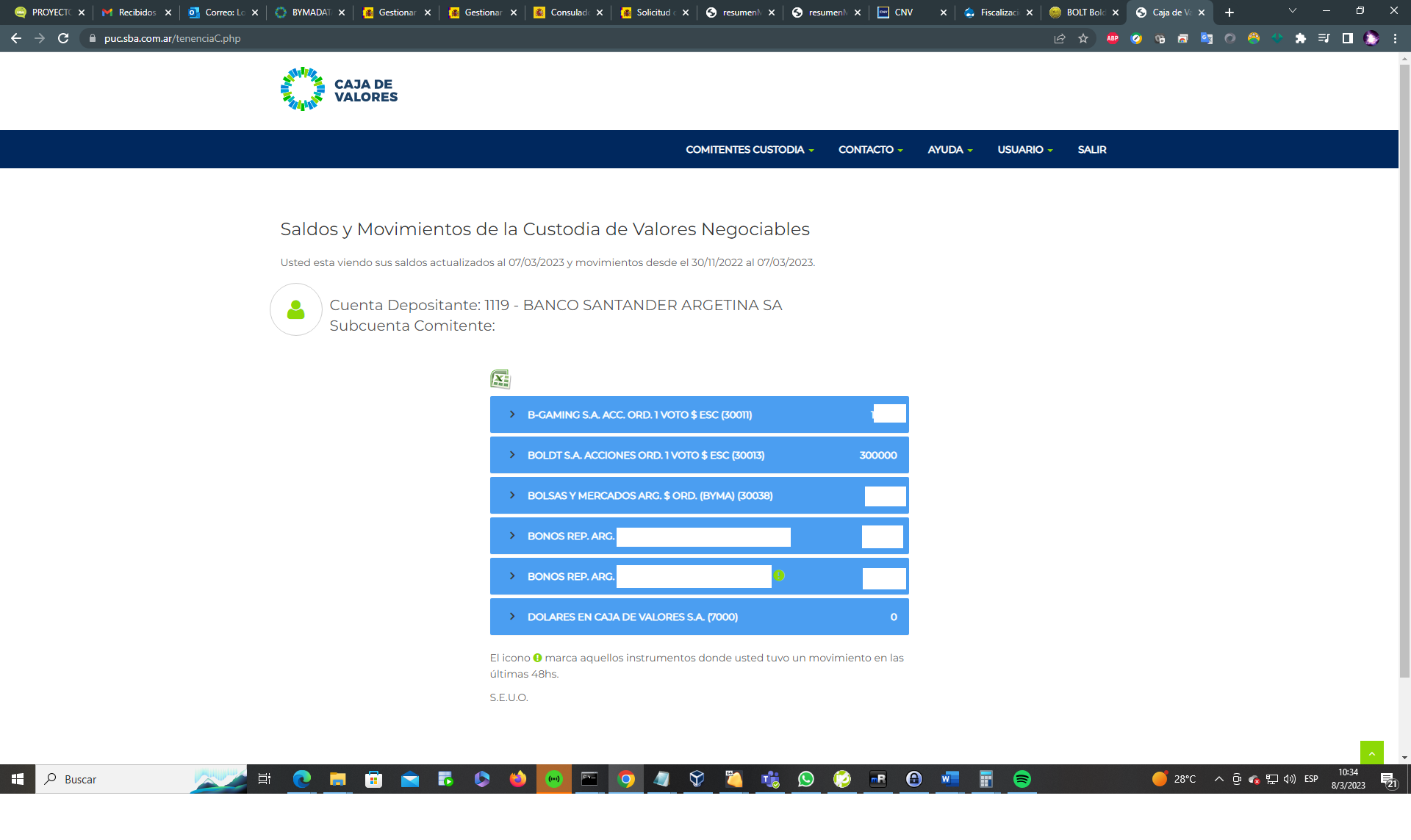1411x840 pixels.
Task: Open the CONTACTO dropdown menu
Action: tap(870, 149)
